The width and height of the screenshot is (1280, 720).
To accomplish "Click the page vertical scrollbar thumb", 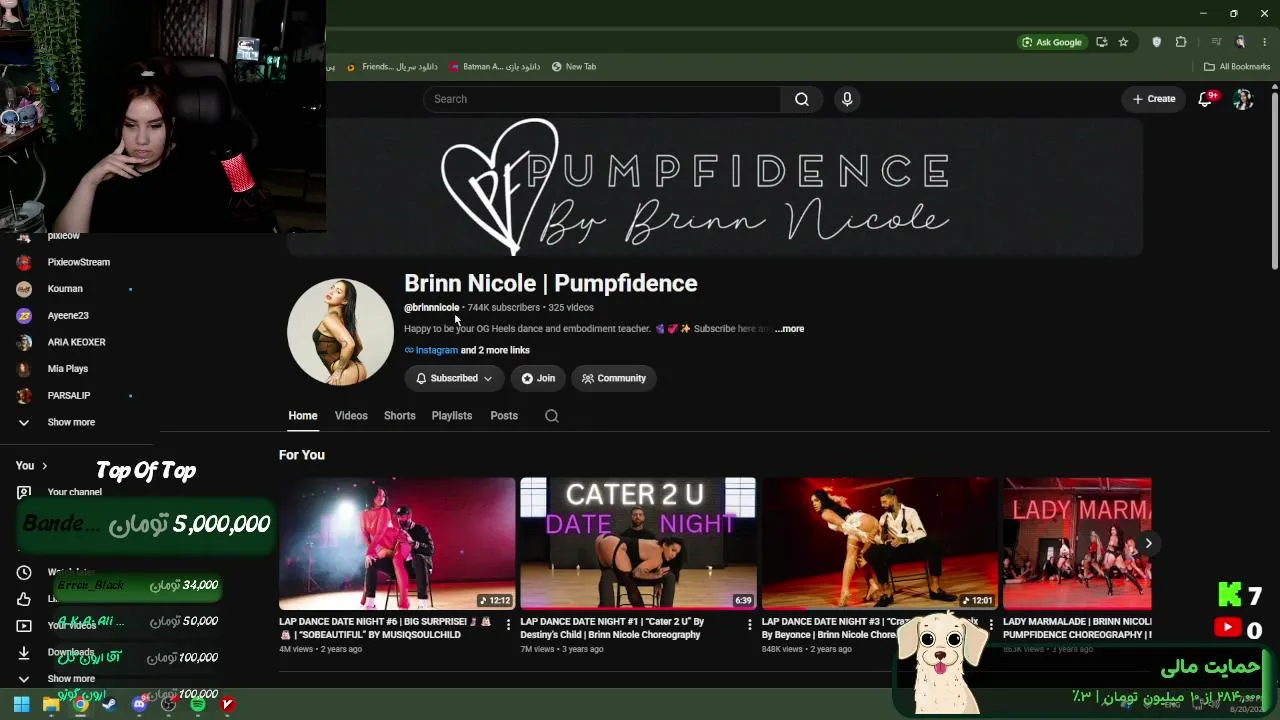I will coord(1274,180).
